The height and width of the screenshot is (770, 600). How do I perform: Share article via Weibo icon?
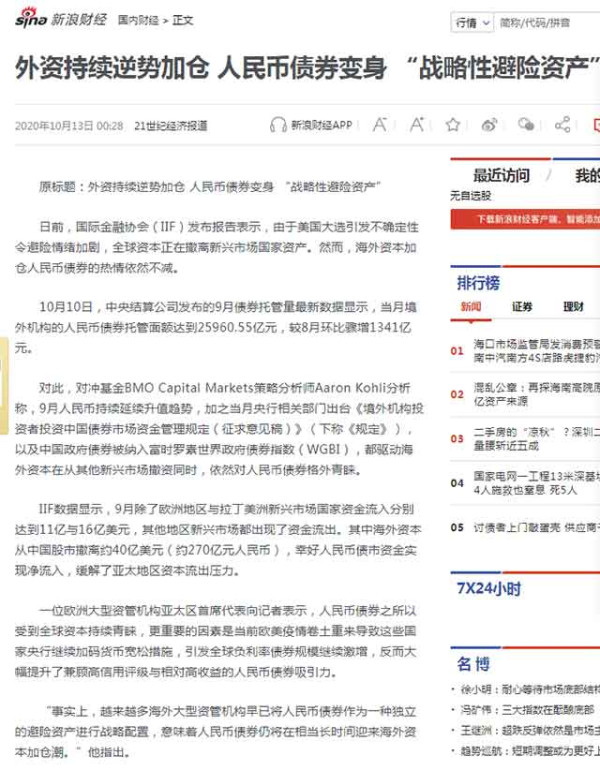point(489,125)
